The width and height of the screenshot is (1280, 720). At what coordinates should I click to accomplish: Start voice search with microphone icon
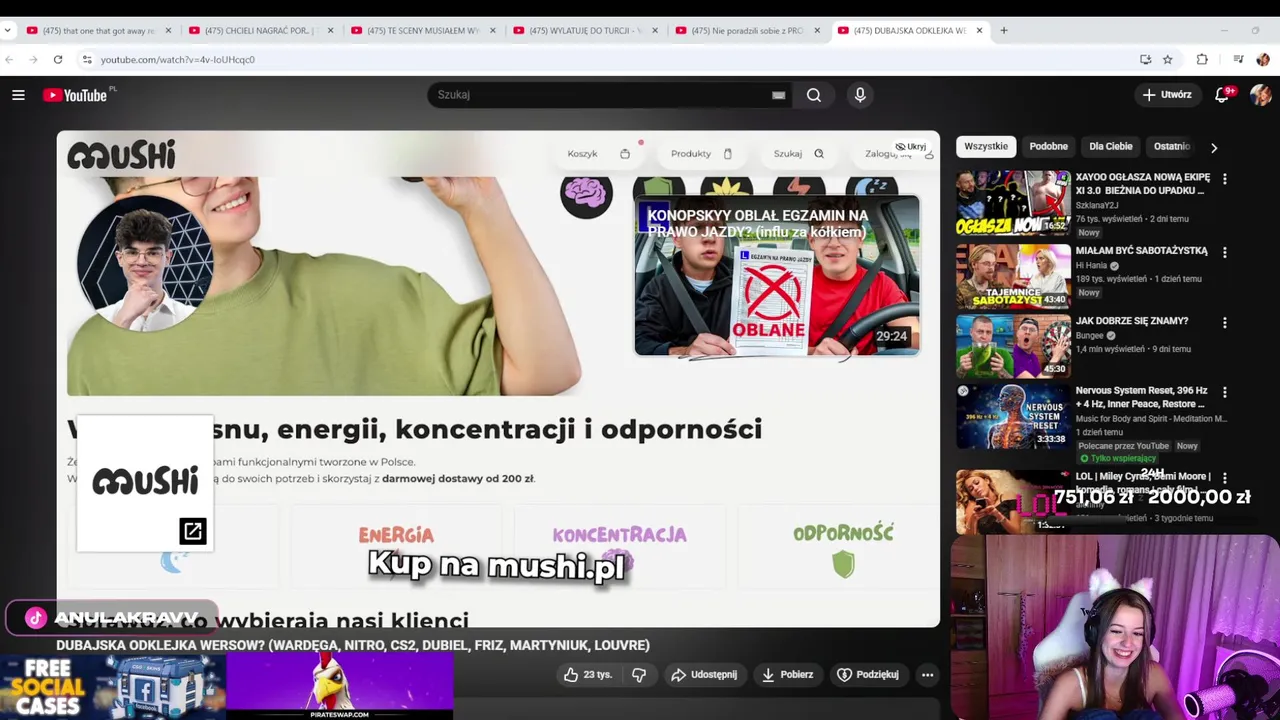coord(860,95)
